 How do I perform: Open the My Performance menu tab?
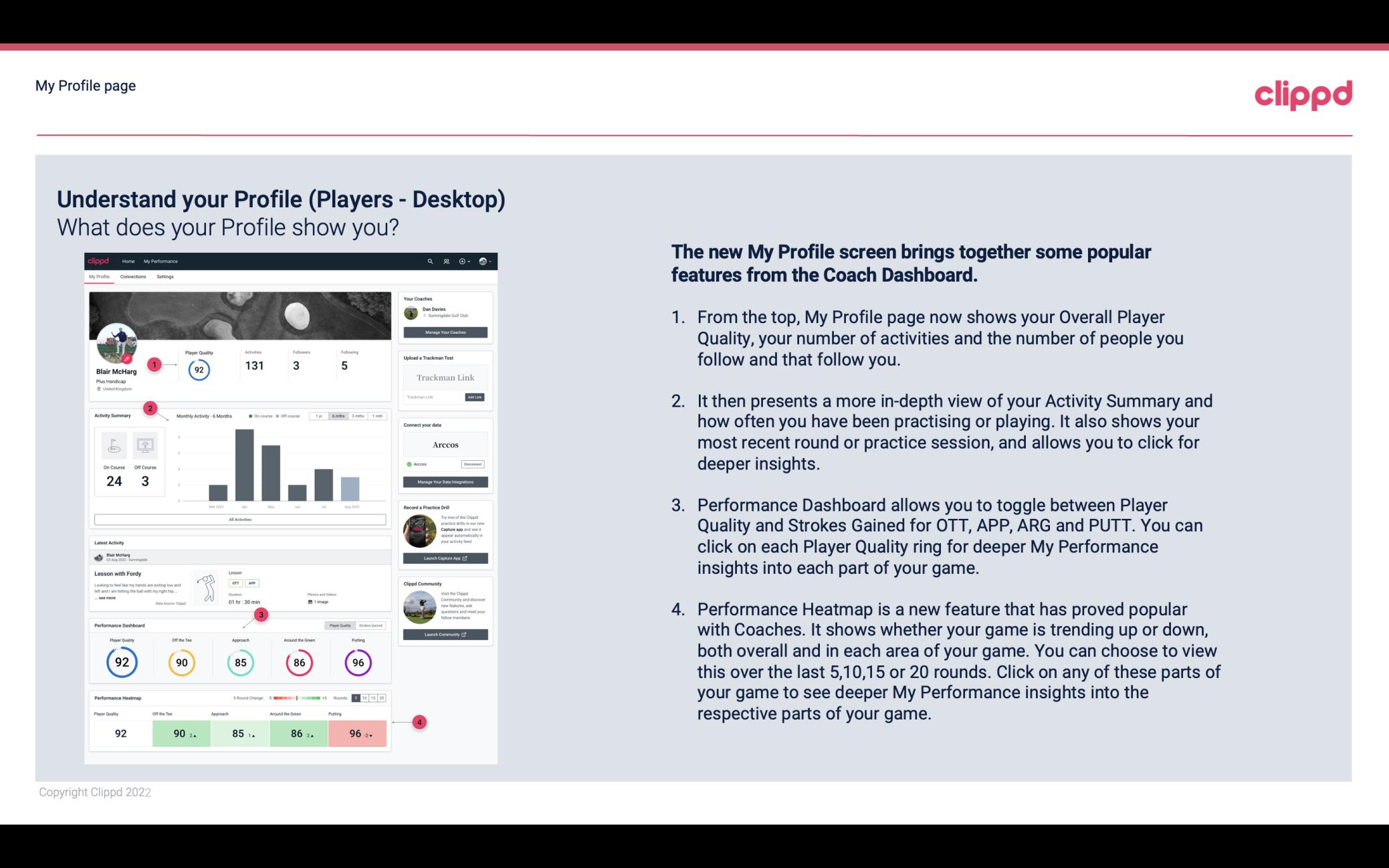tap(160, 261)
